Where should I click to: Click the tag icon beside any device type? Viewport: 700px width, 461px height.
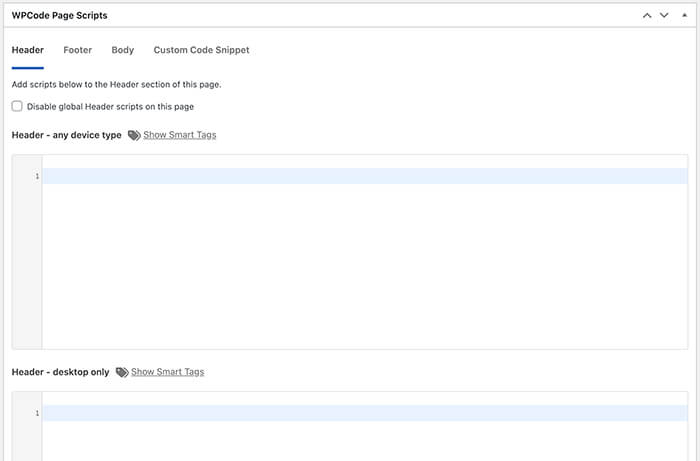click(134, 135)
